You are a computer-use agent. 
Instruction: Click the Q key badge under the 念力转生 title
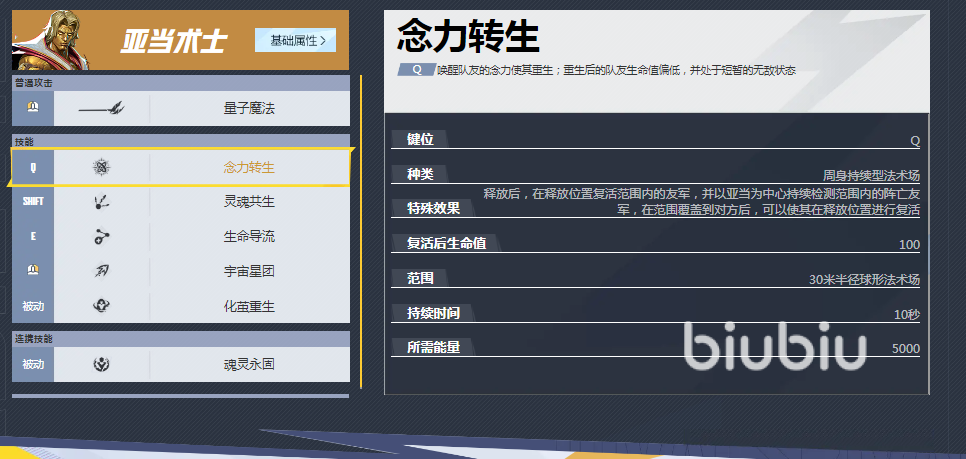(415, 70)
